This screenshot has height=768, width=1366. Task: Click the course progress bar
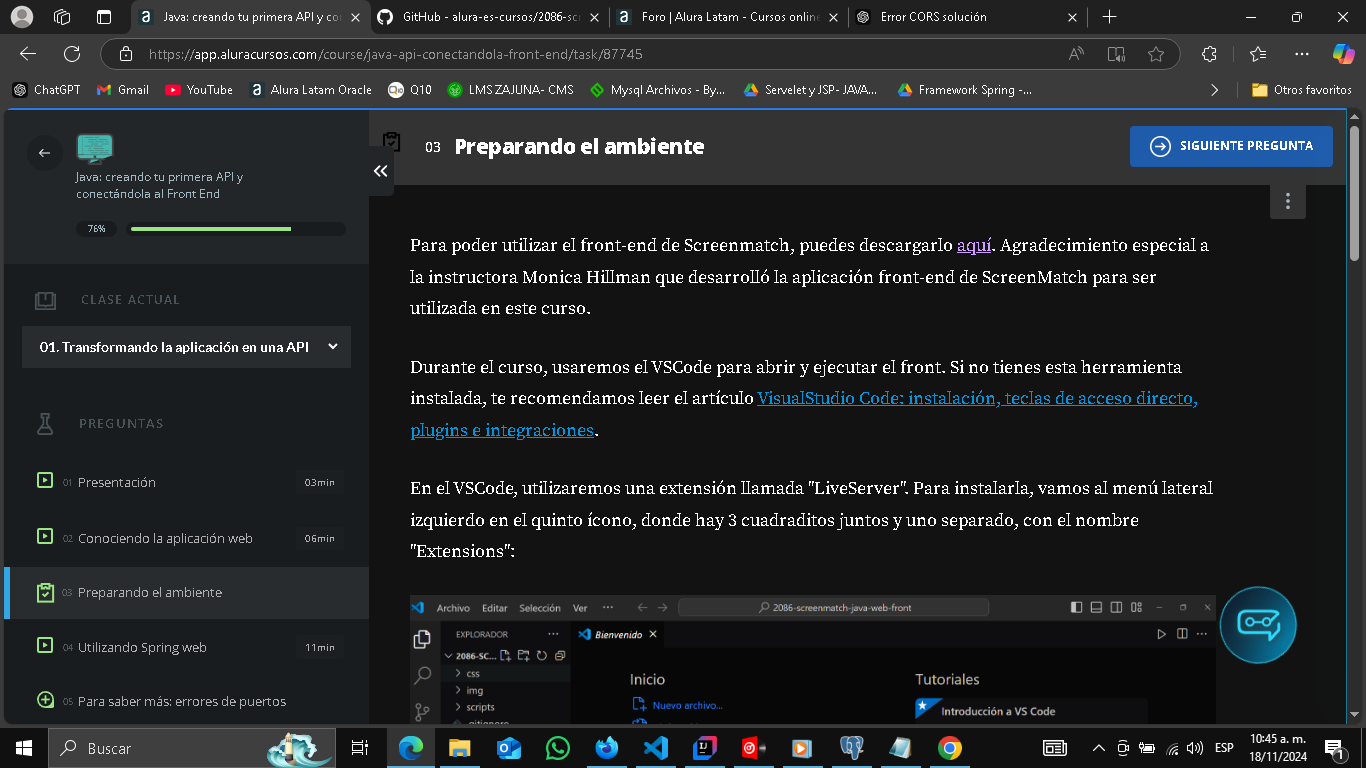[x=237, y=229]
